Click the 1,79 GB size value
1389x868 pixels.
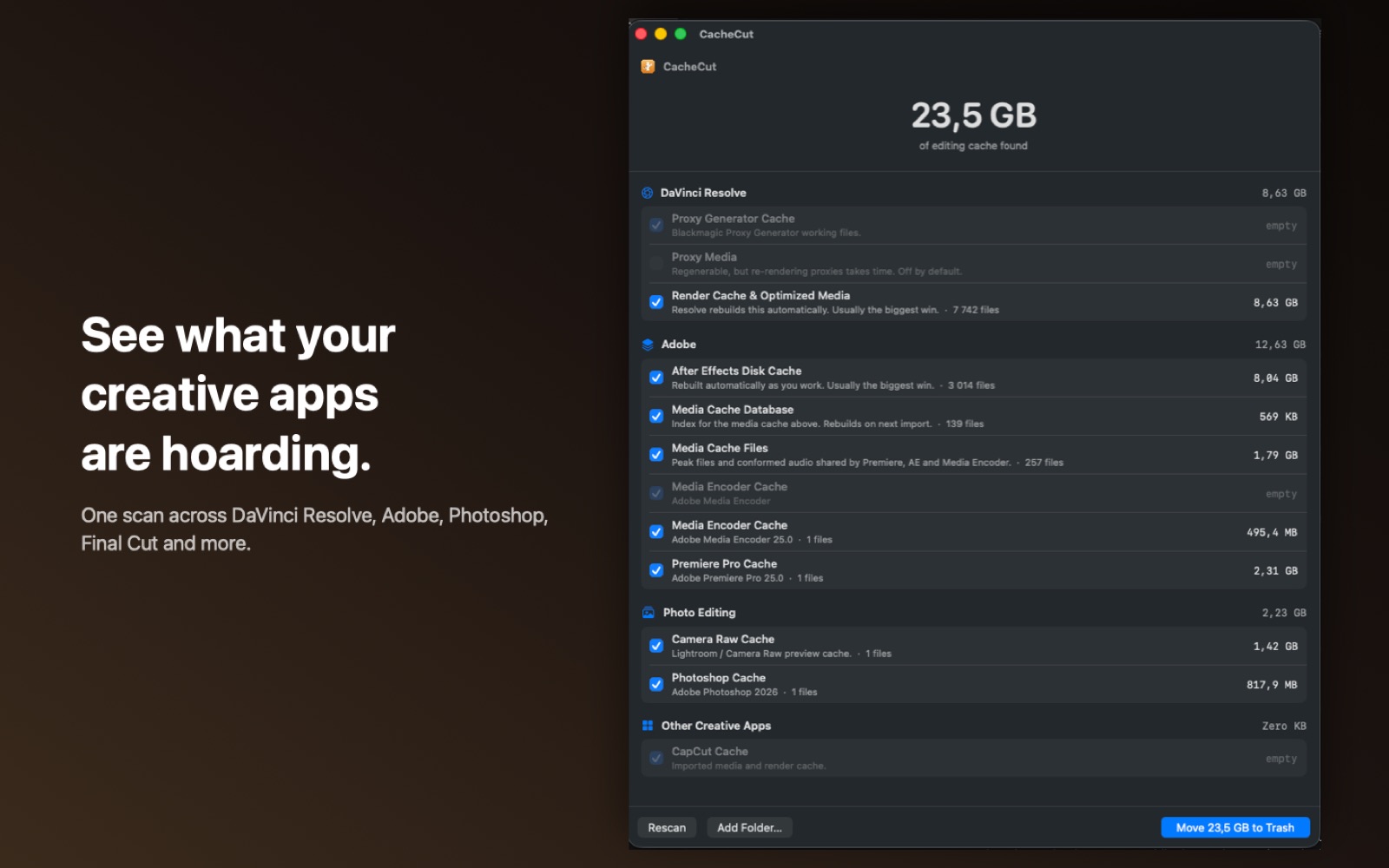coord(1275,456)
